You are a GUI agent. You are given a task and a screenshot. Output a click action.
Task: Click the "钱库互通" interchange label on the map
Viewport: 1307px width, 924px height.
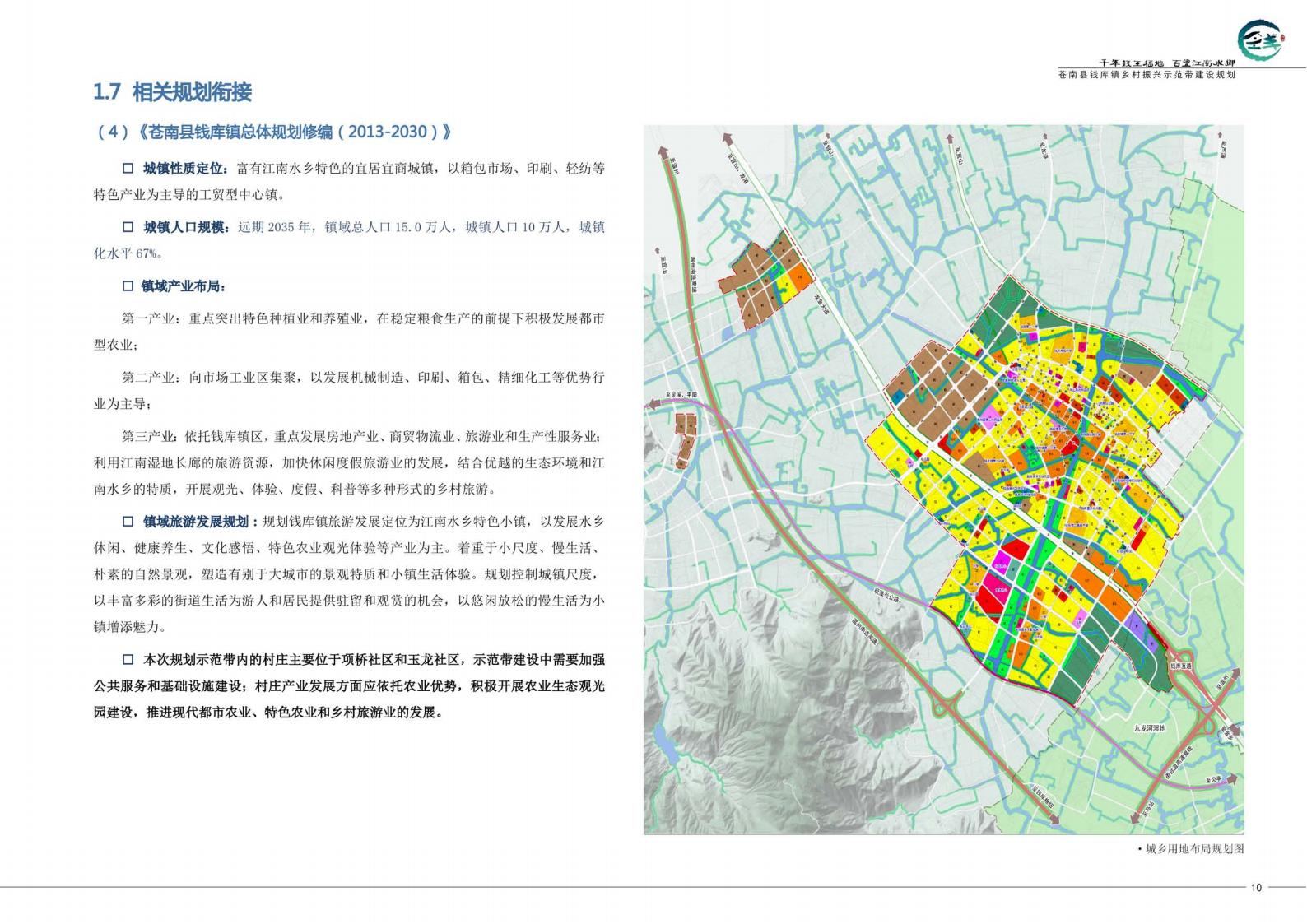pos(1181,664)
